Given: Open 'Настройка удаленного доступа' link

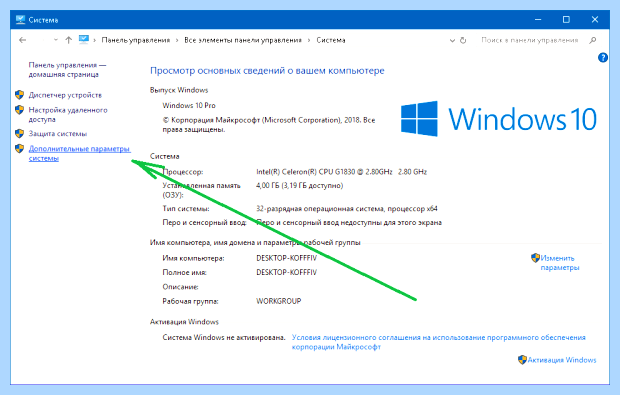Looking at the screenshot, I should [68, 115].
